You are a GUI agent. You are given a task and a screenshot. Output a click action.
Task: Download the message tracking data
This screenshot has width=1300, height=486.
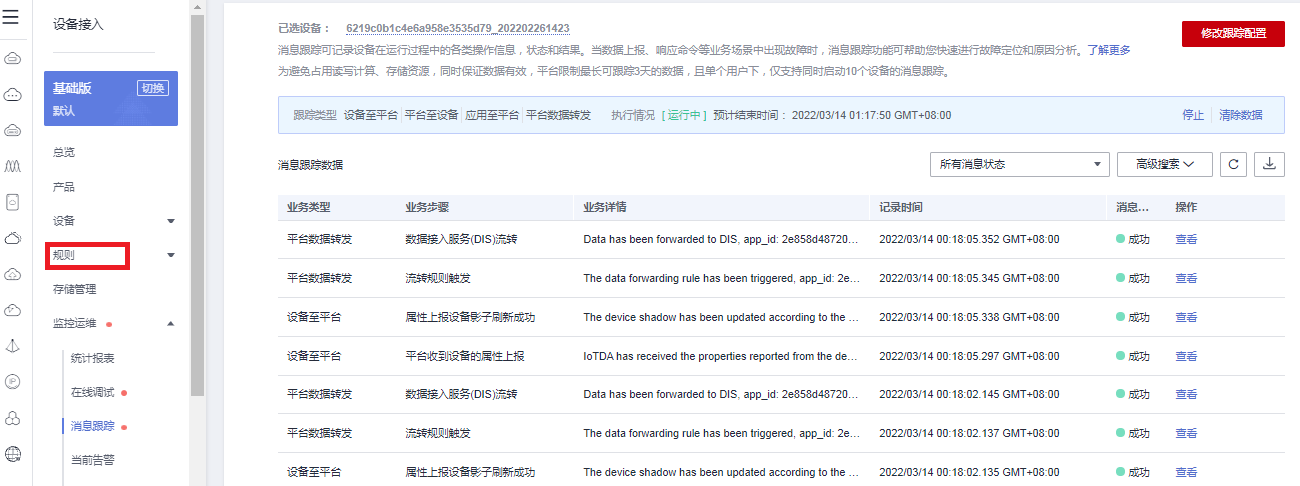[x=1271, y=164]
